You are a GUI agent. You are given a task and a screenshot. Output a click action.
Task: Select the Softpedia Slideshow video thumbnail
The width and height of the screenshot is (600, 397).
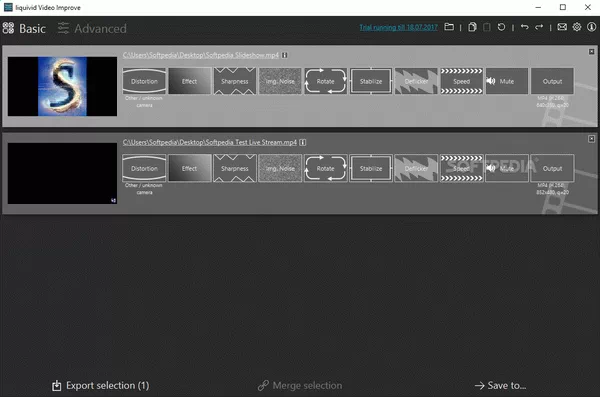tap(62, 87)
